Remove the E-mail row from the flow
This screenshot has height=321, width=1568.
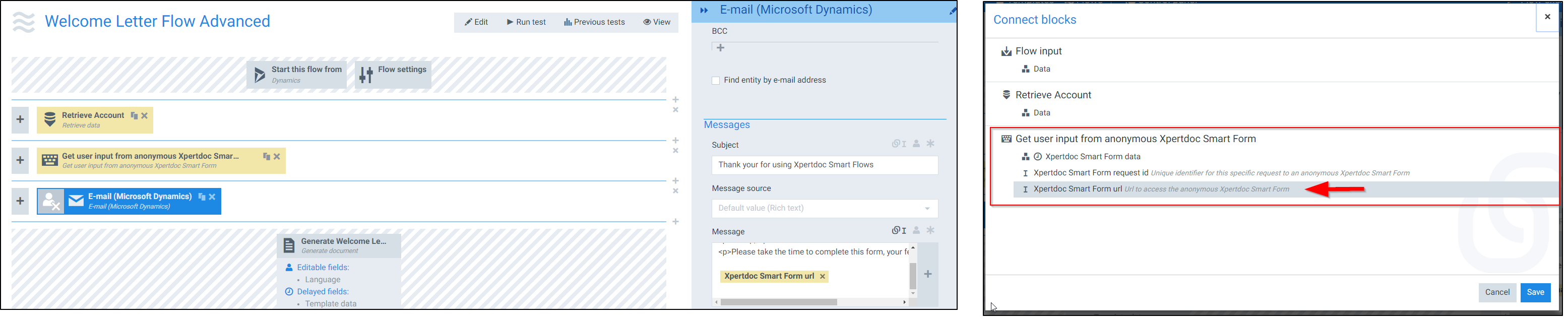tap(676, 190)
